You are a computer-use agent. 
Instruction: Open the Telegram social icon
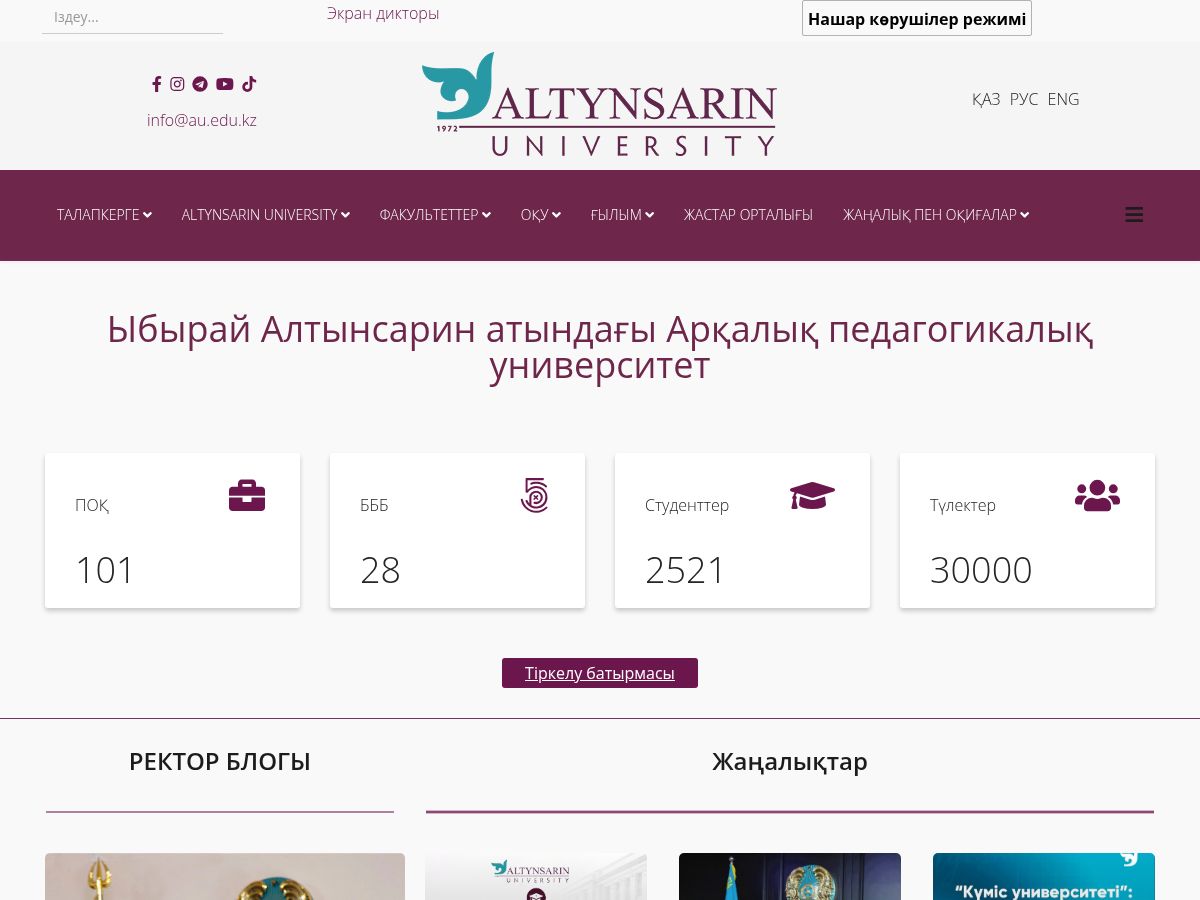coord(200,84)
